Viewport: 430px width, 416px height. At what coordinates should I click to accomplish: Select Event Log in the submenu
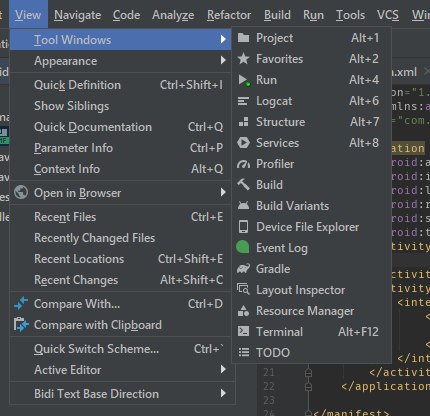pyautogui.click(x=311, y=248)
